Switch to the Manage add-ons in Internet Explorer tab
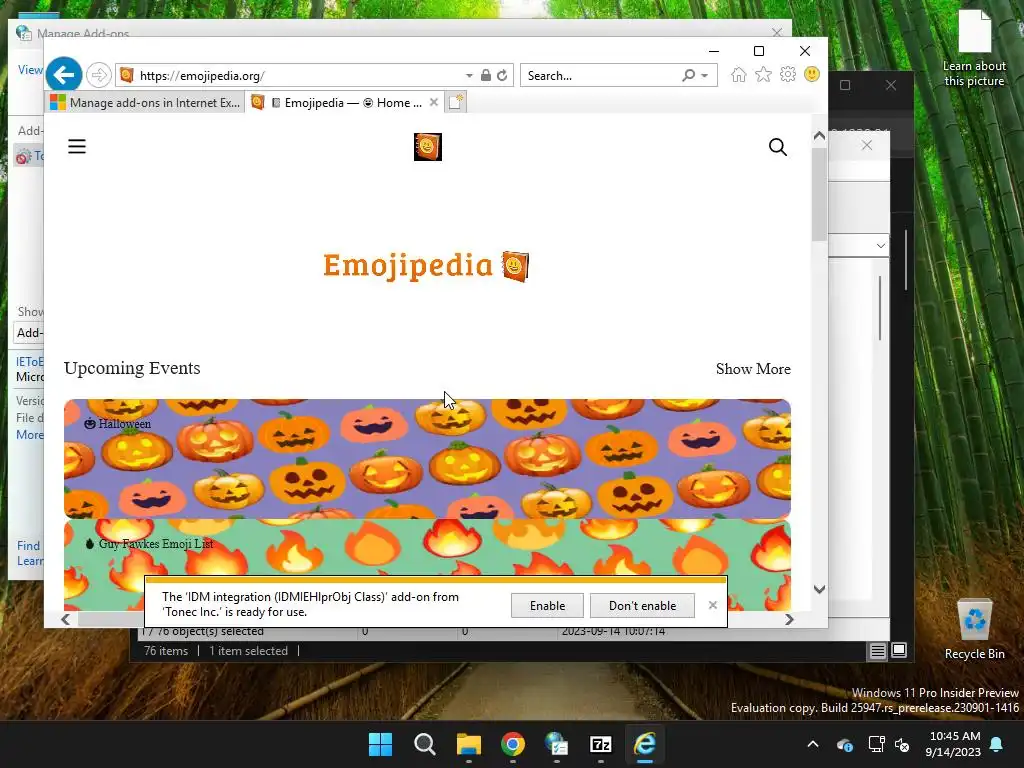1024x768 pixels. coord(146,103)
